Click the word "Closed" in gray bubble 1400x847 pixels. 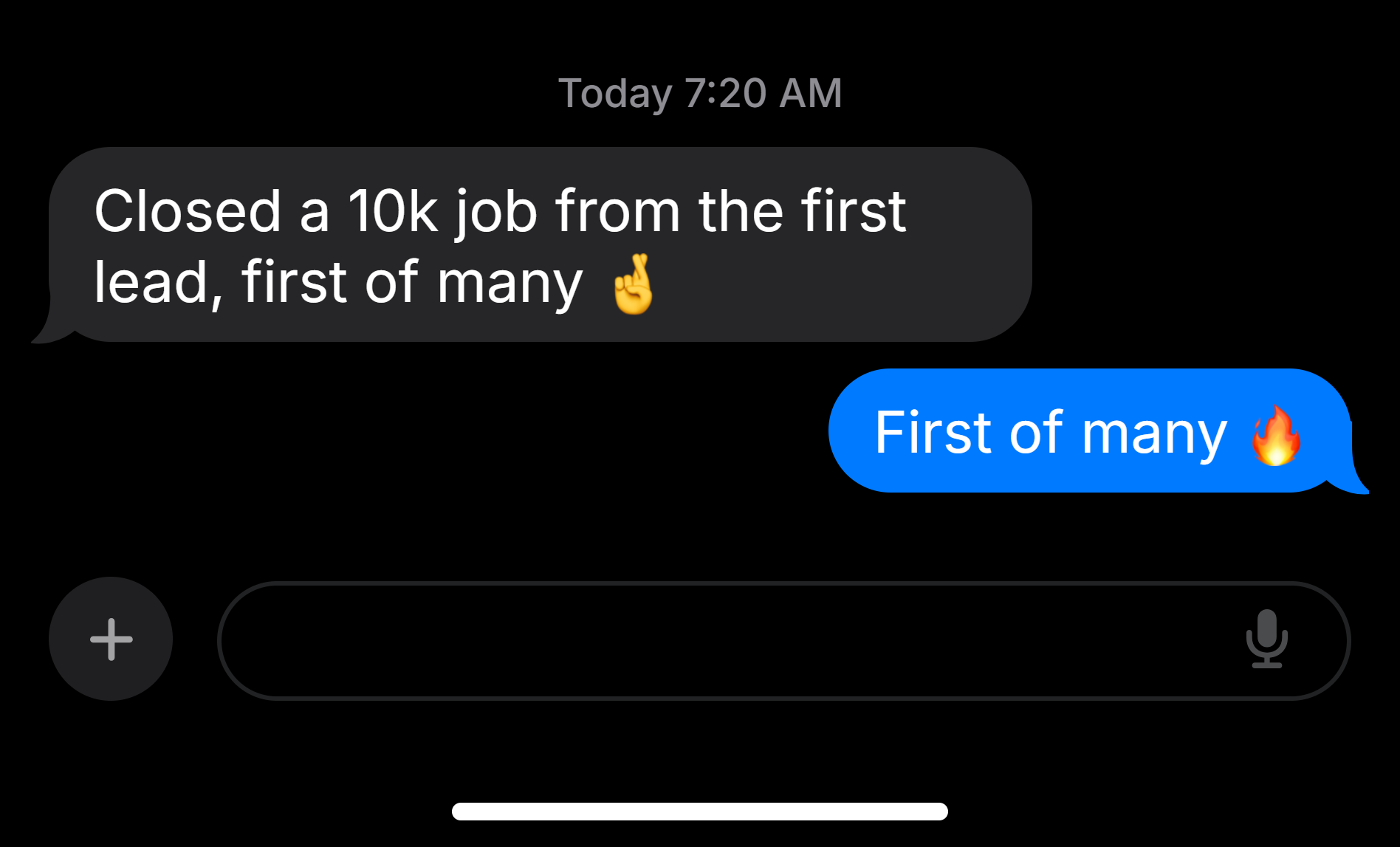click(188, 212)
